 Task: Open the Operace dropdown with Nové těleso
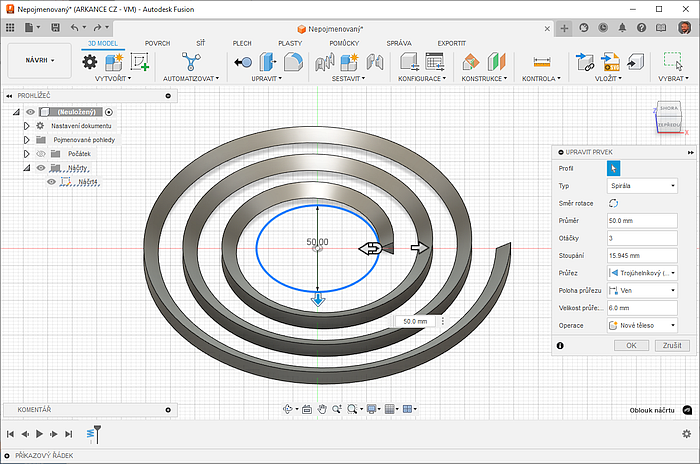(642, 325)
